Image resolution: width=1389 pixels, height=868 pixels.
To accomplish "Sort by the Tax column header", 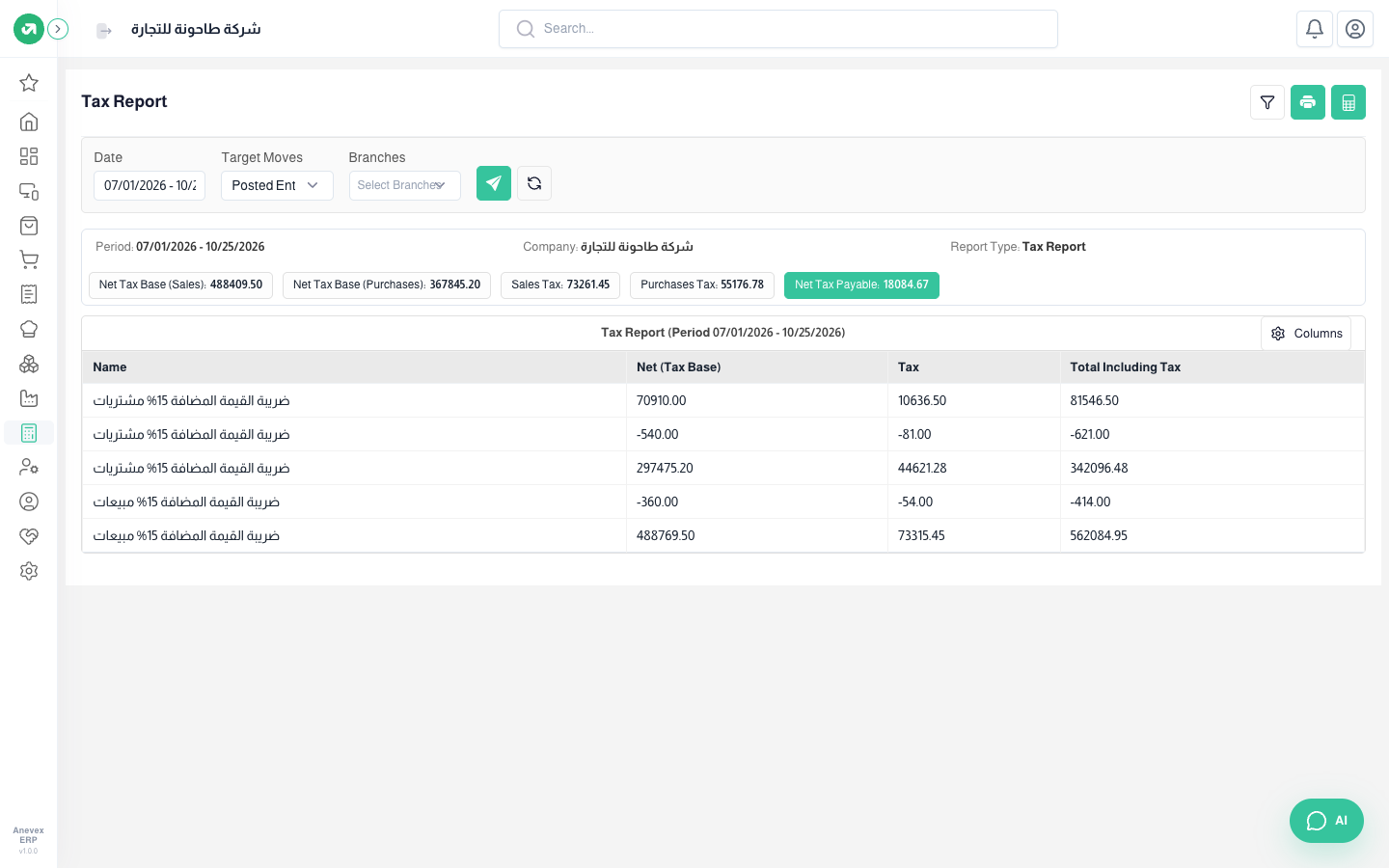I will tap(909, 367).
